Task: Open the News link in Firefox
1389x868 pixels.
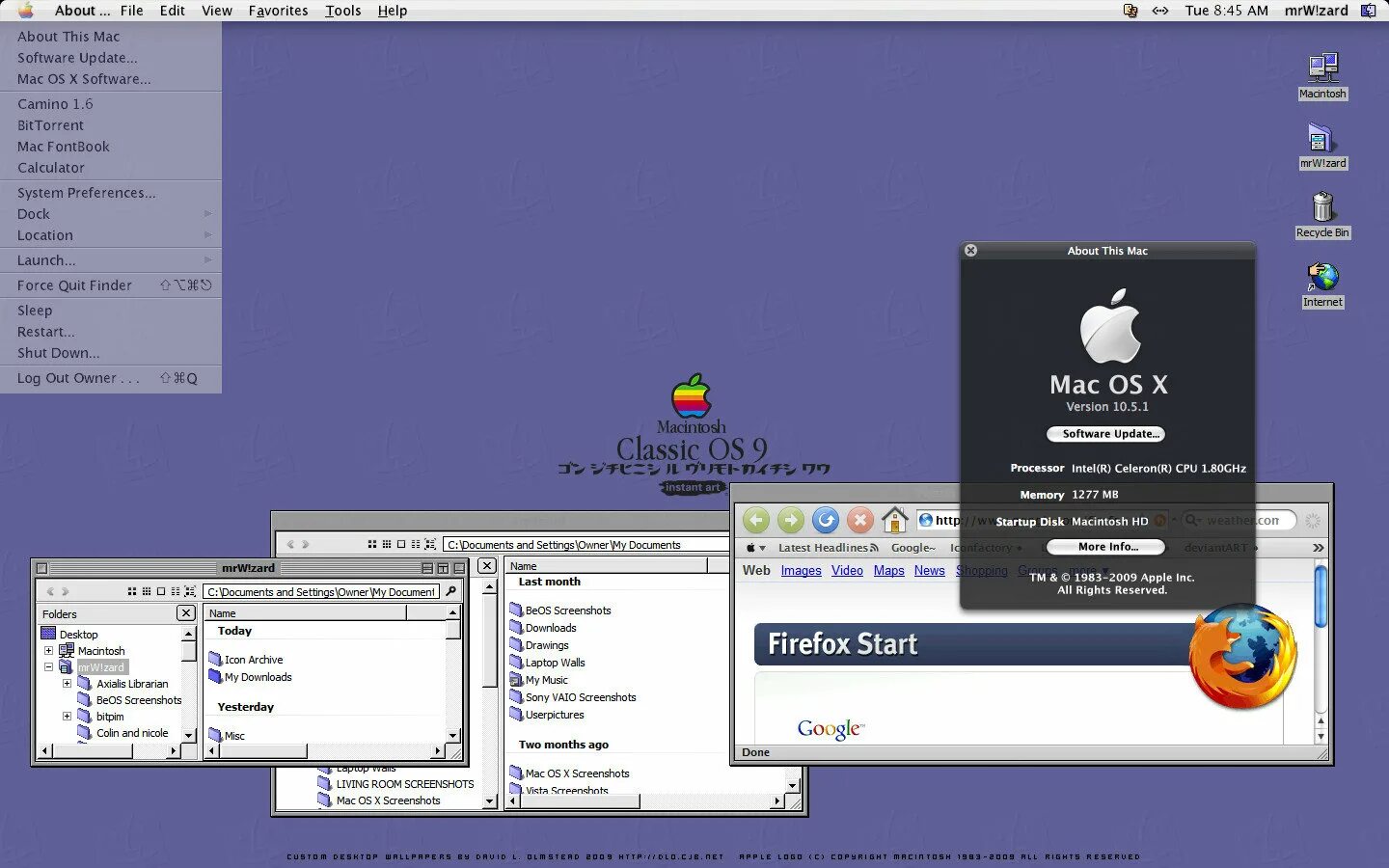Action: click(x=929, y=570)
